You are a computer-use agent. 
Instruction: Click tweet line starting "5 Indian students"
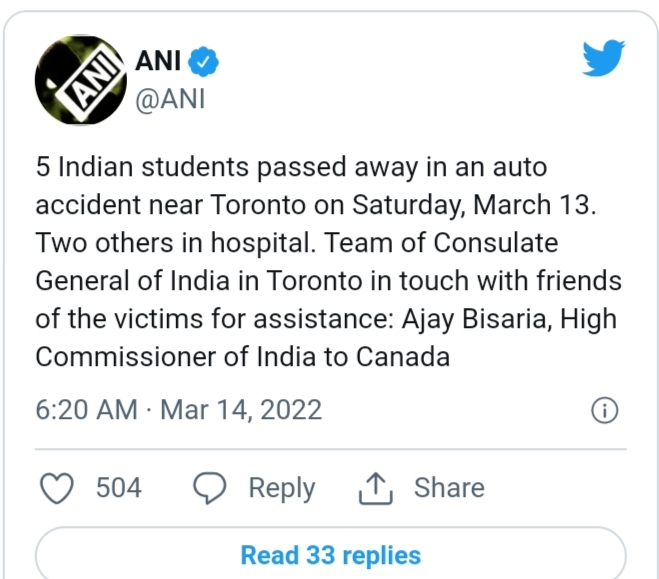coord(290,167)
